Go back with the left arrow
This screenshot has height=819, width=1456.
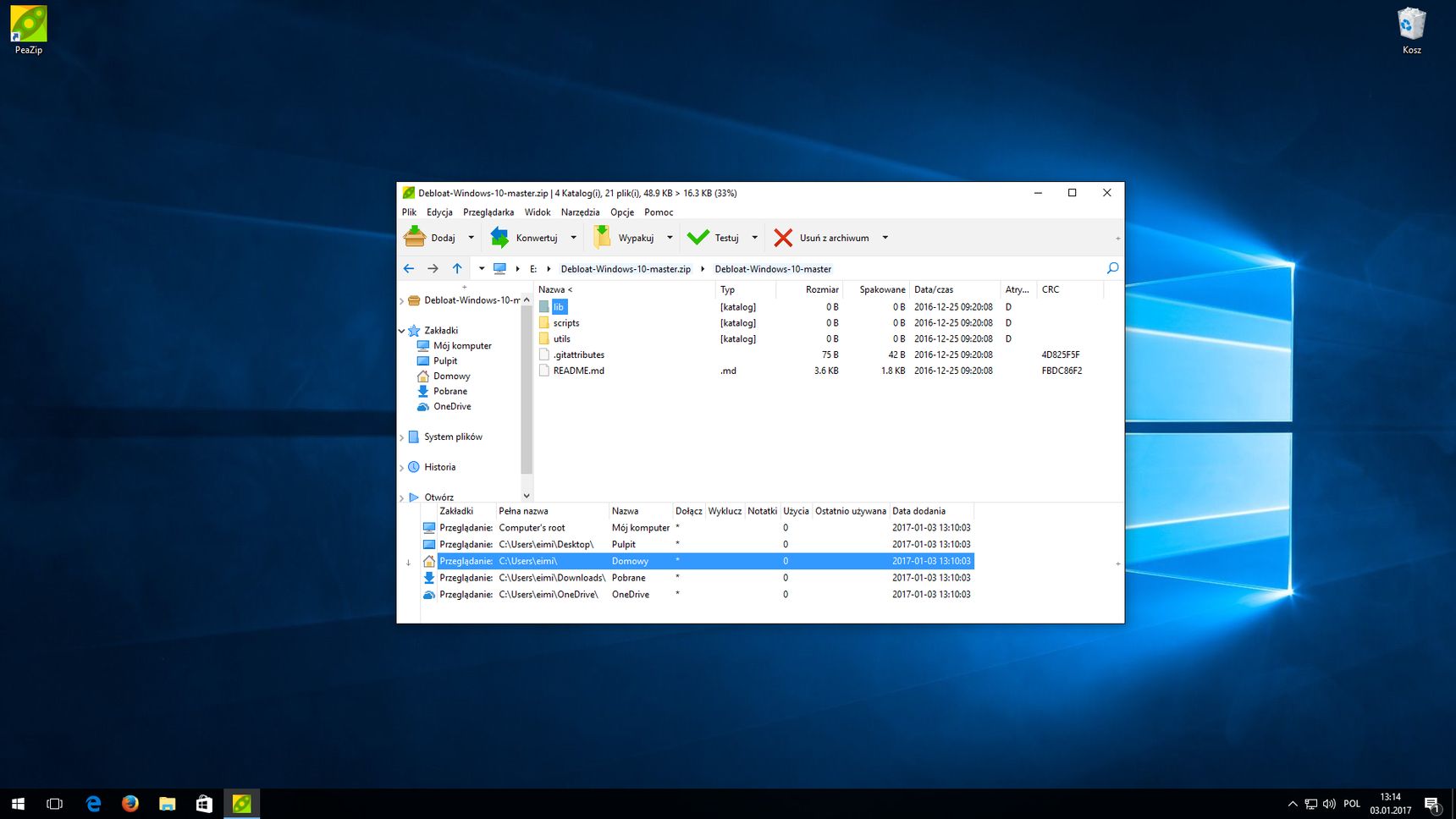[409, 268]
